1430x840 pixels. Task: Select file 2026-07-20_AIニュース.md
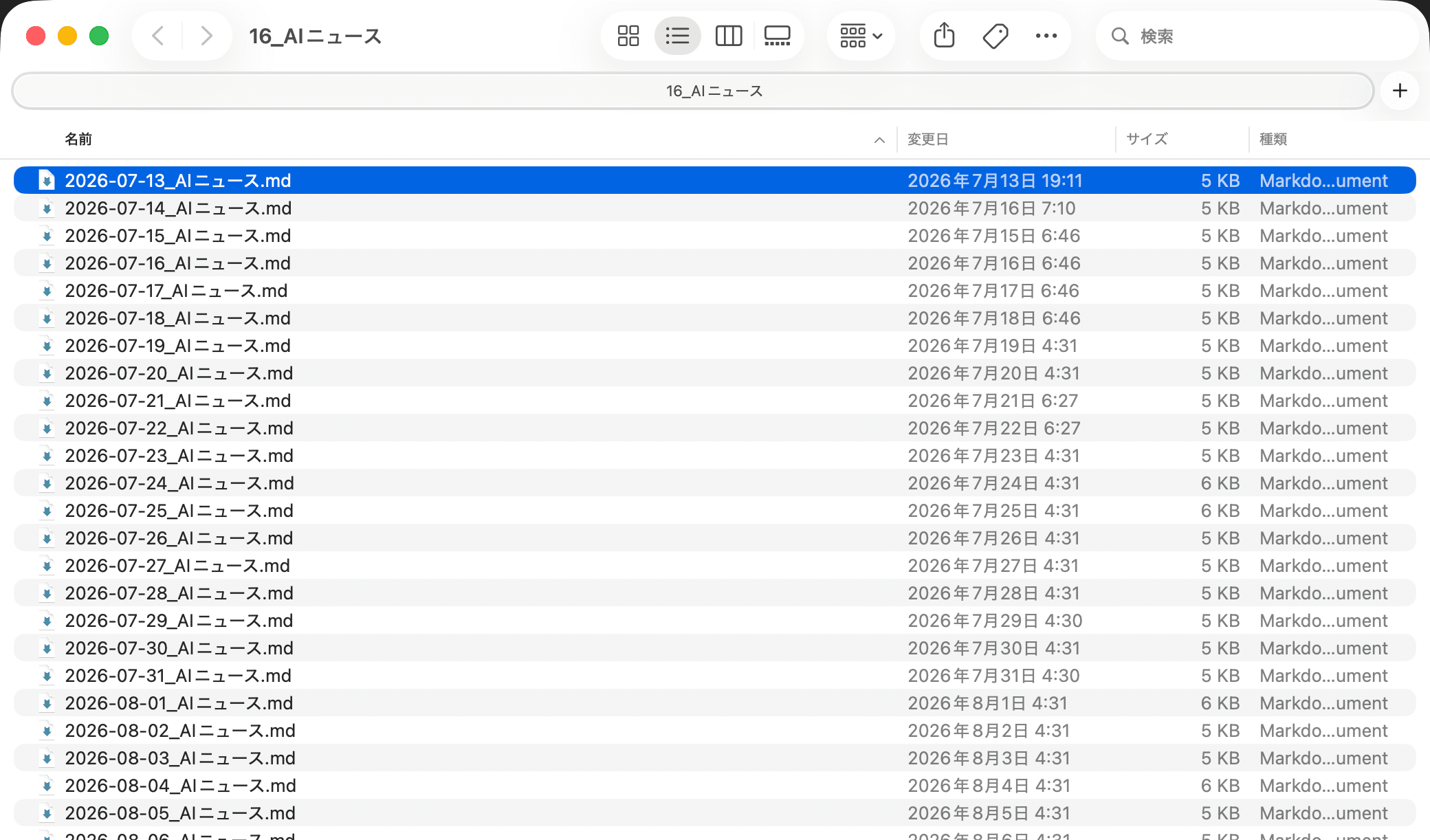click(715, 373)
